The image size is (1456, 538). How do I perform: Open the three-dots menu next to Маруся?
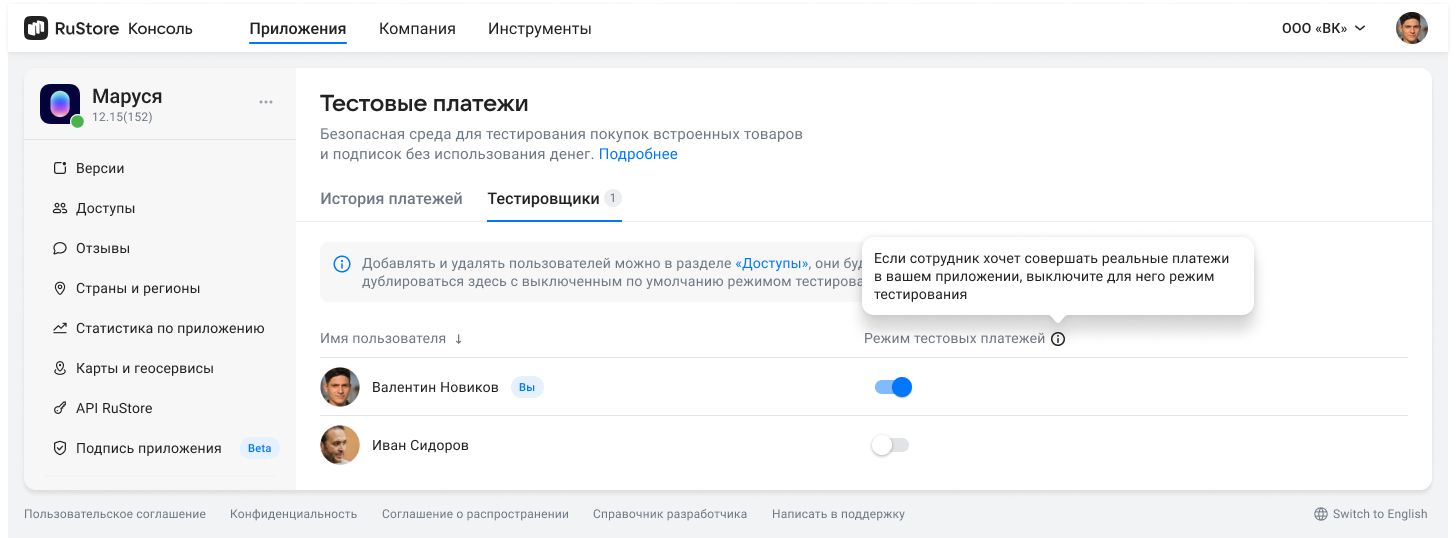[x=266, y=102]
